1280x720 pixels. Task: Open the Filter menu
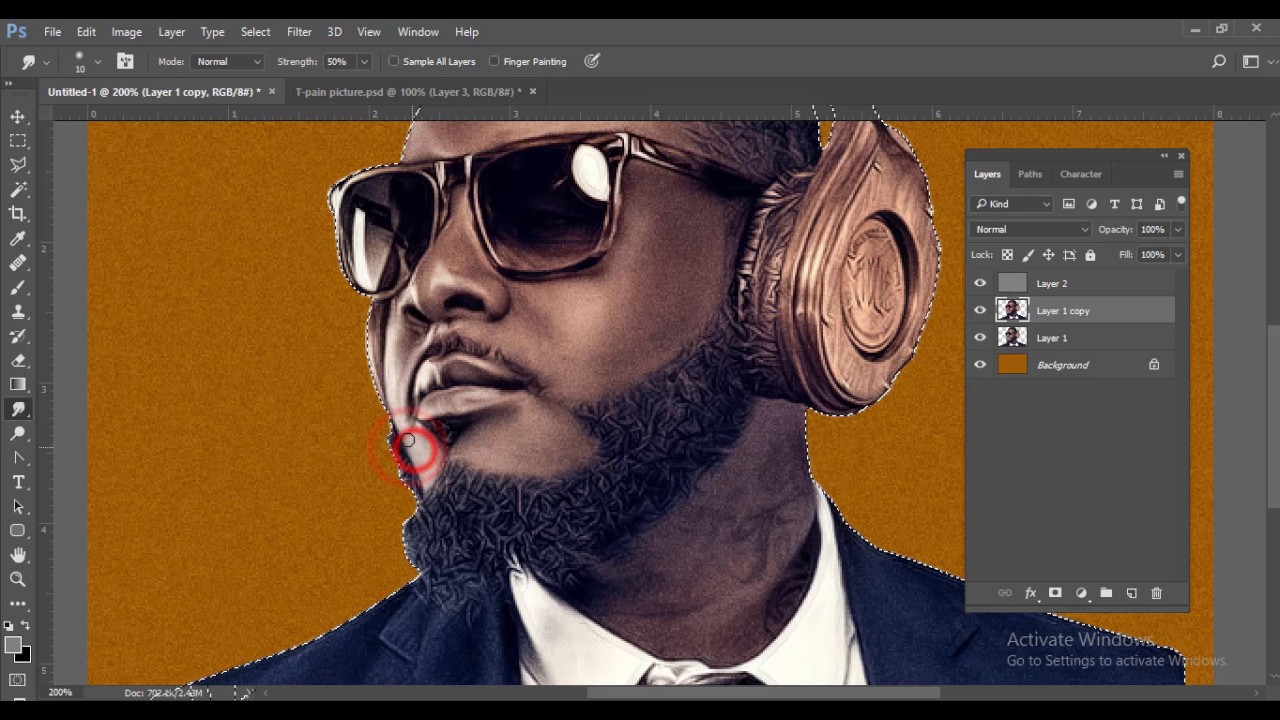(x=299, y=32)
